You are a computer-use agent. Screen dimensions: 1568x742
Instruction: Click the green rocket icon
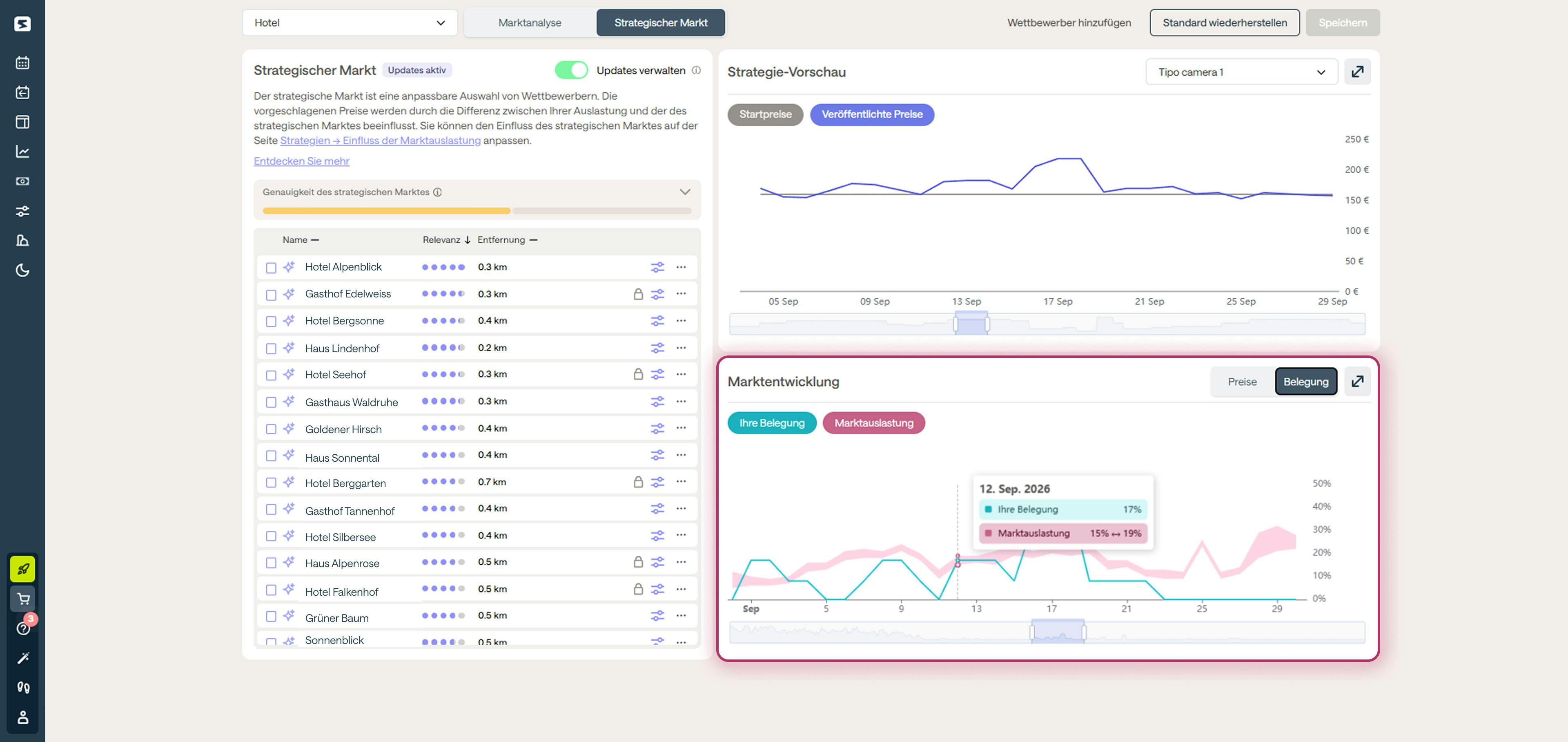click(23, 569)
